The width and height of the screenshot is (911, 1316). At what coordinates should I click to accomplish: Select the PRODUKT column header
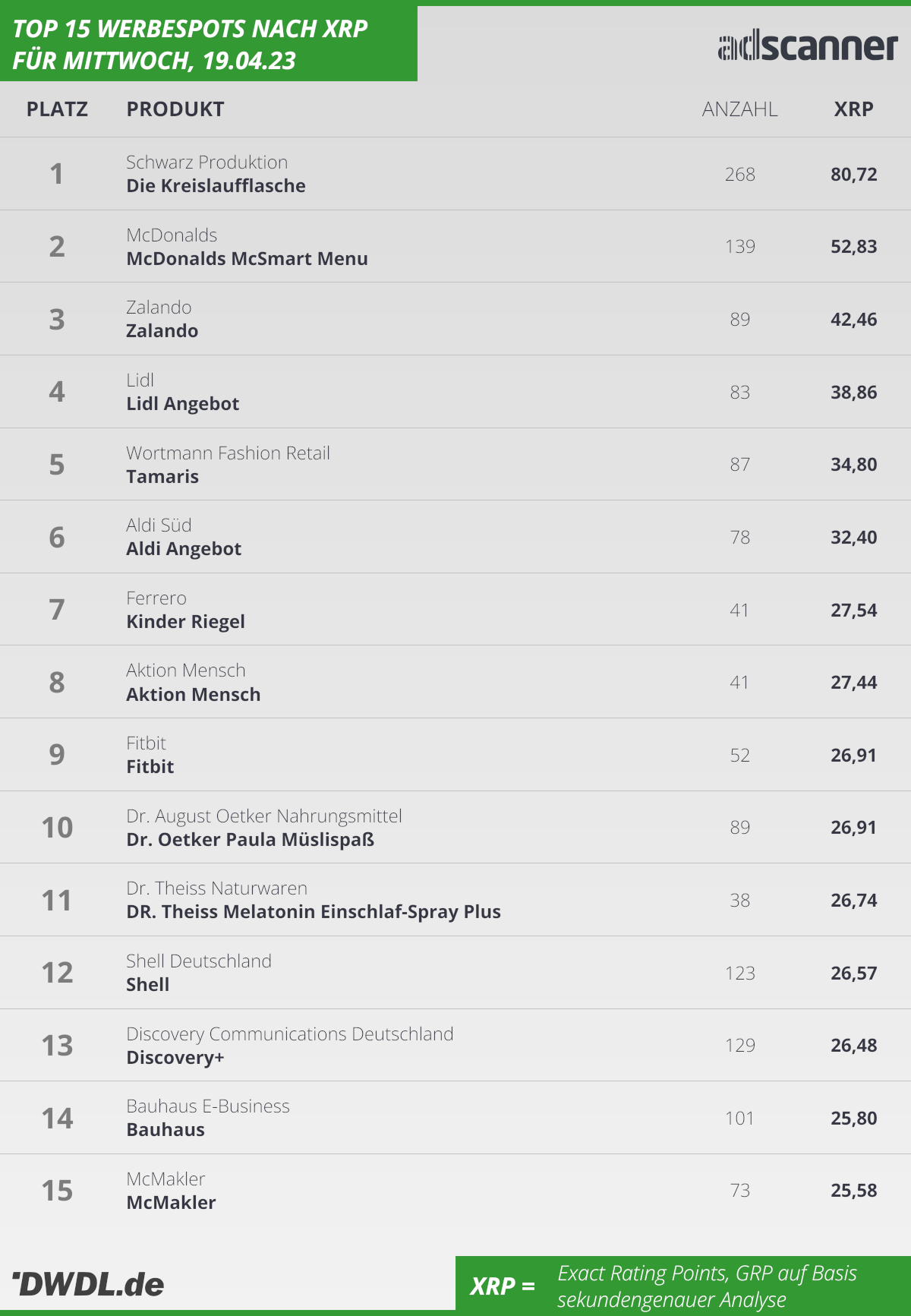tap(175, 109)
